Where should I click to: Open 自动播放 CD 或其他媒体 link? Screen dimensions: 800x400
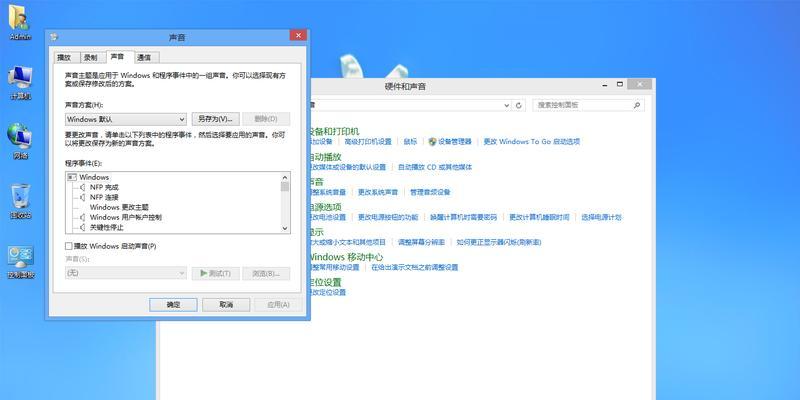[x=435, y=167]
